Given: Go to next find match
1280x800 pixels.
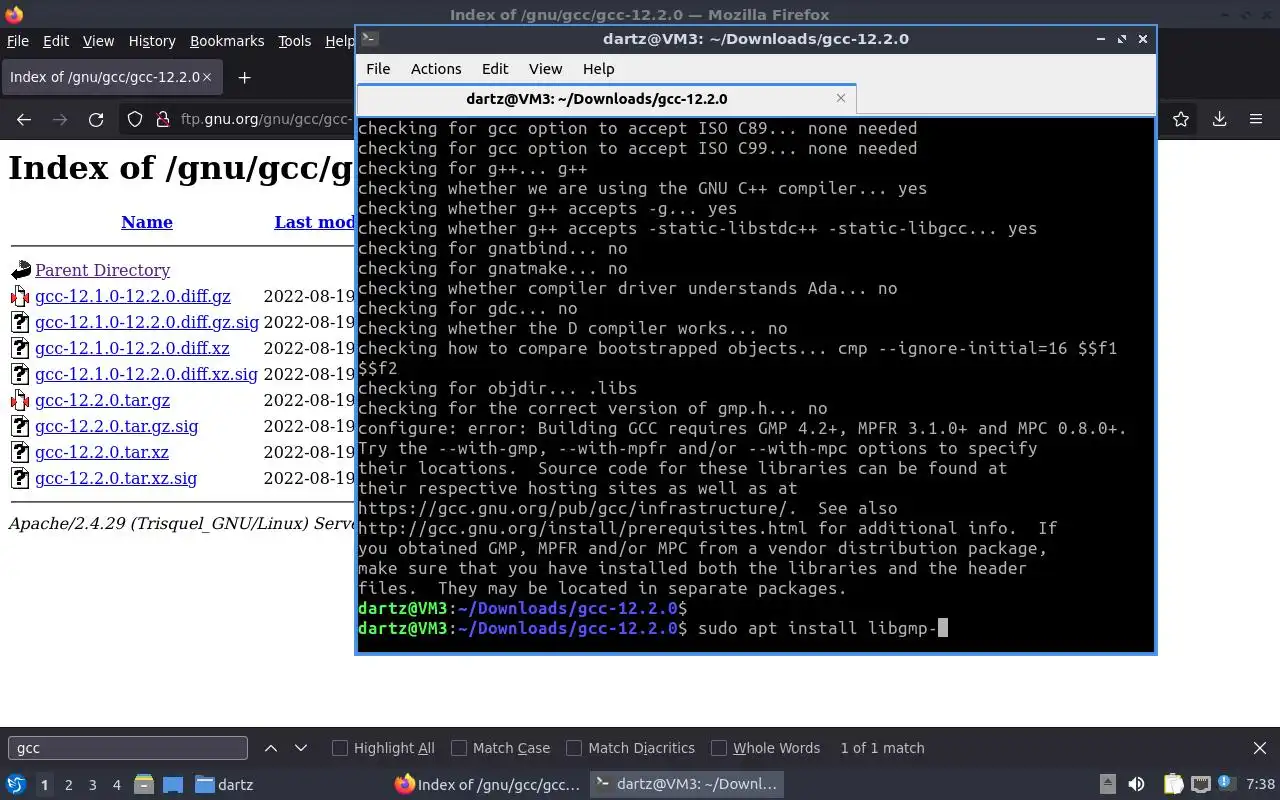Looking at the screenshot, I should point(301,748).
